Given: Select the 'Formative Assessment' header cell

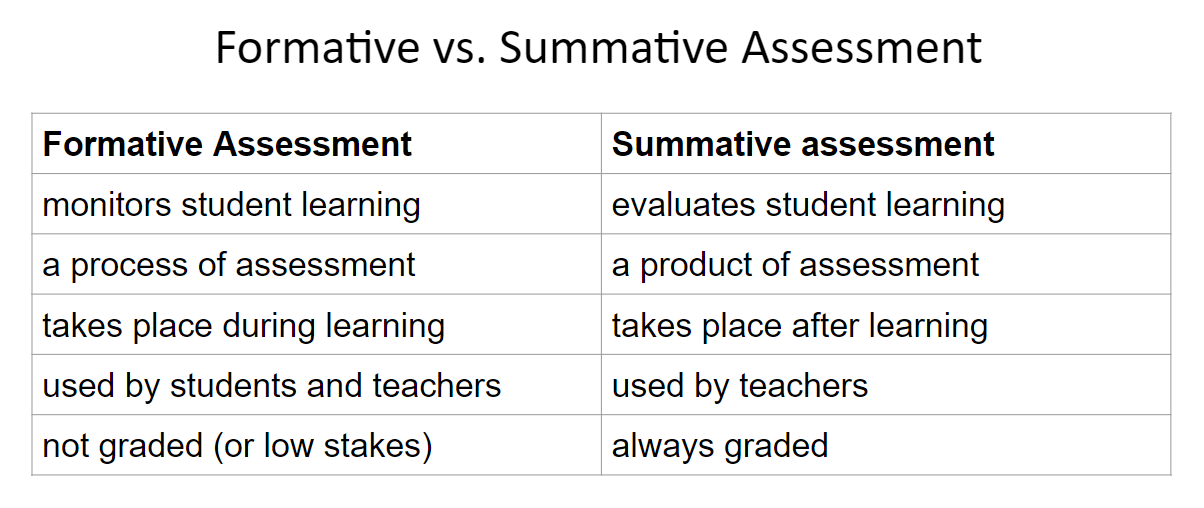Looking at the screenshot, I should click(x=316, y=144).
